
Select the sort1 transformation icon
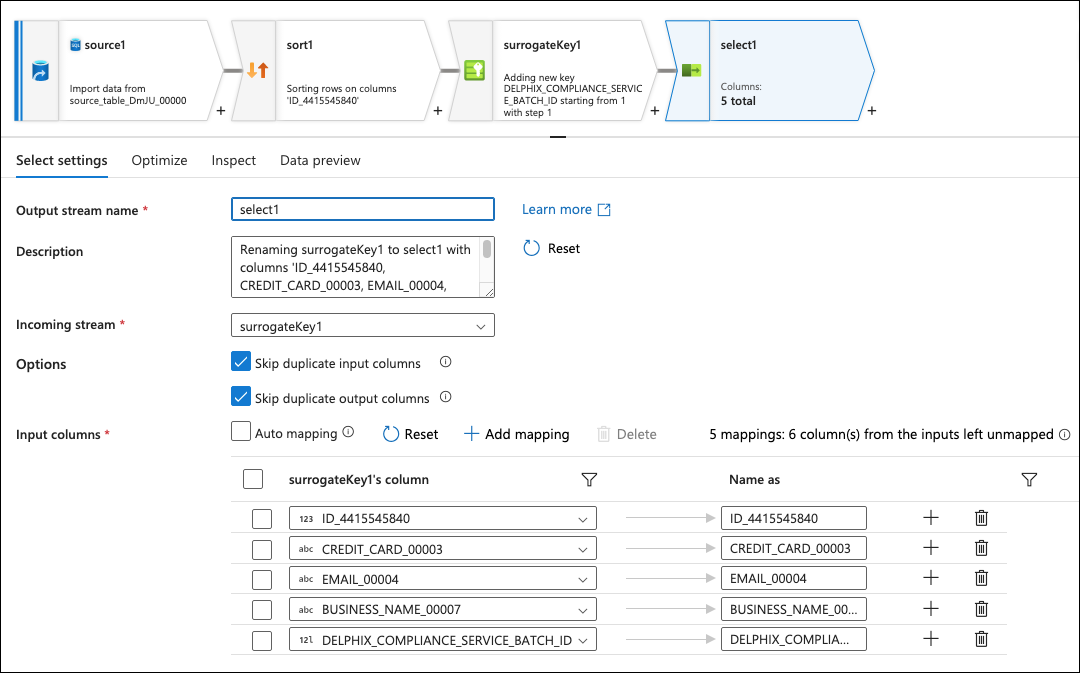pyautogui.click(x=257, y=71)
